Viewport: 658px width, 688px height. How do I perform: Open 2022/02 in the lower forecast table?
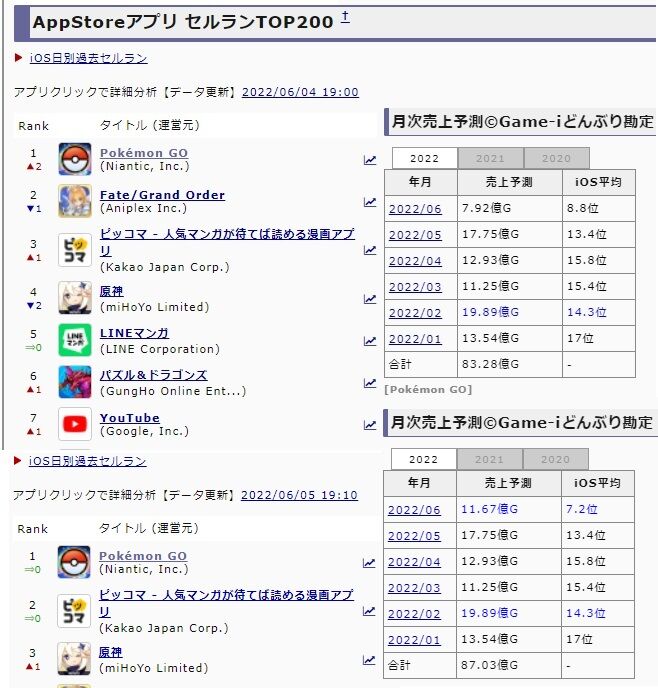point(414,614)
